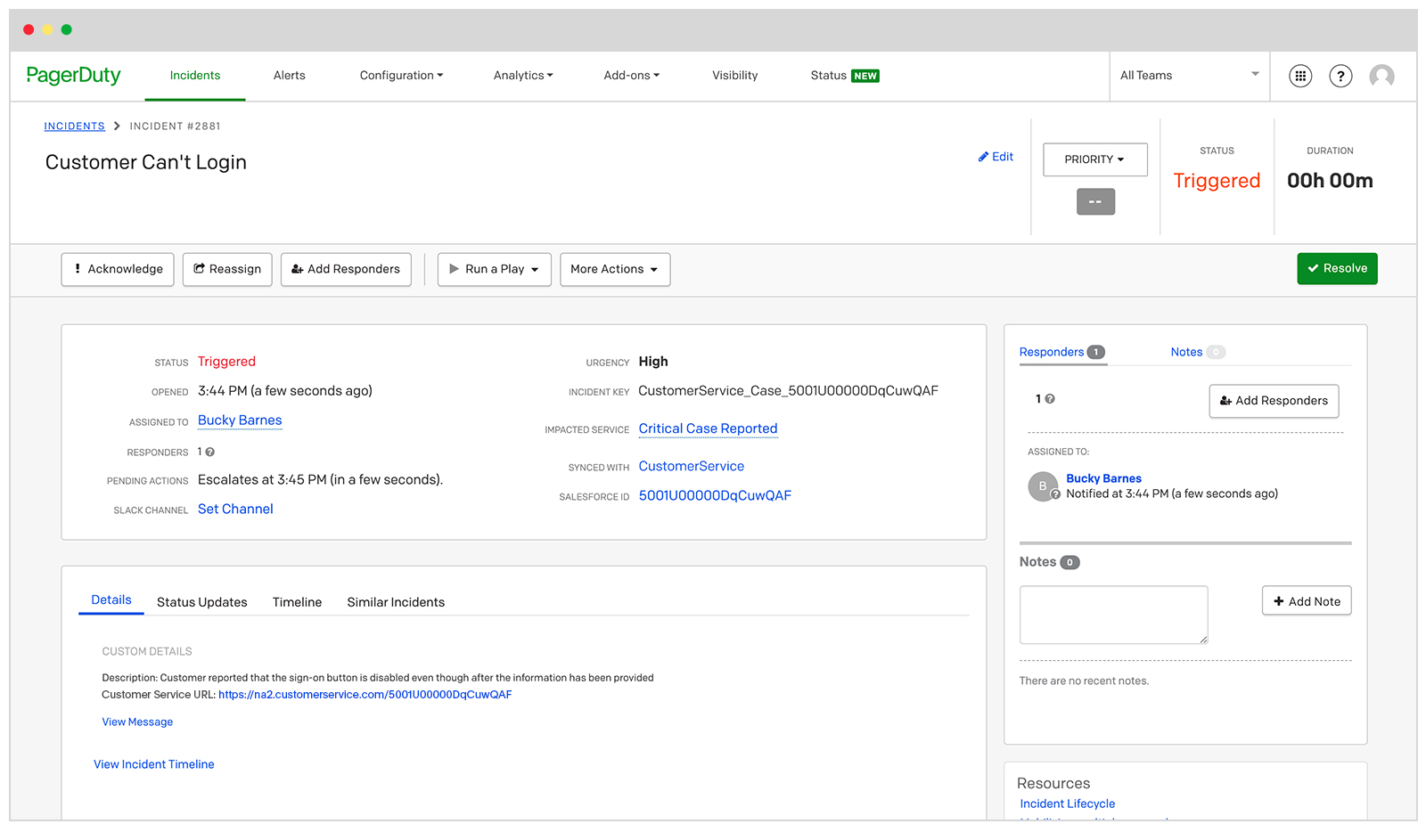Open Bucky Barnes link in Assigned To
This screenshot has width=1426, height=840.
pos(240,420)
